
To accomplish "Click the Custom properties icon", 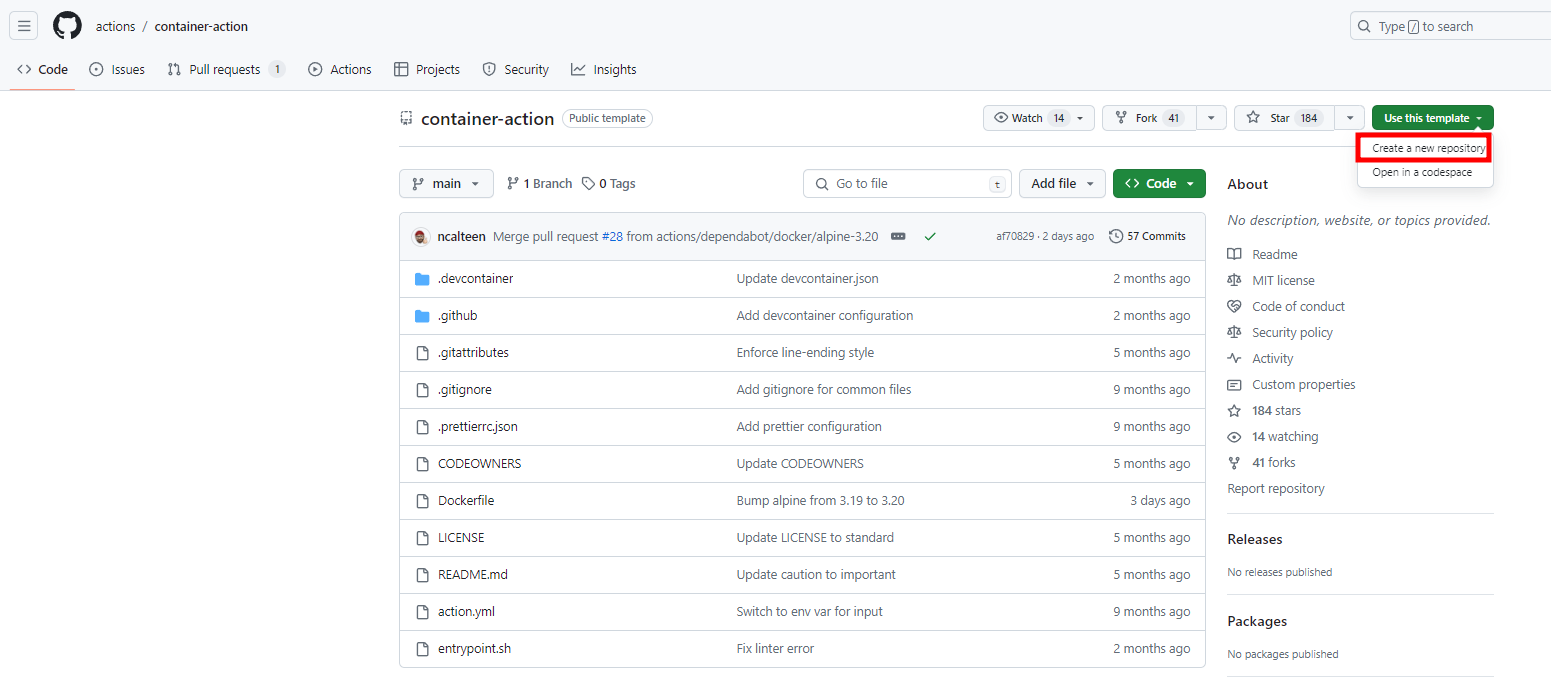I will pos(1235,385).
